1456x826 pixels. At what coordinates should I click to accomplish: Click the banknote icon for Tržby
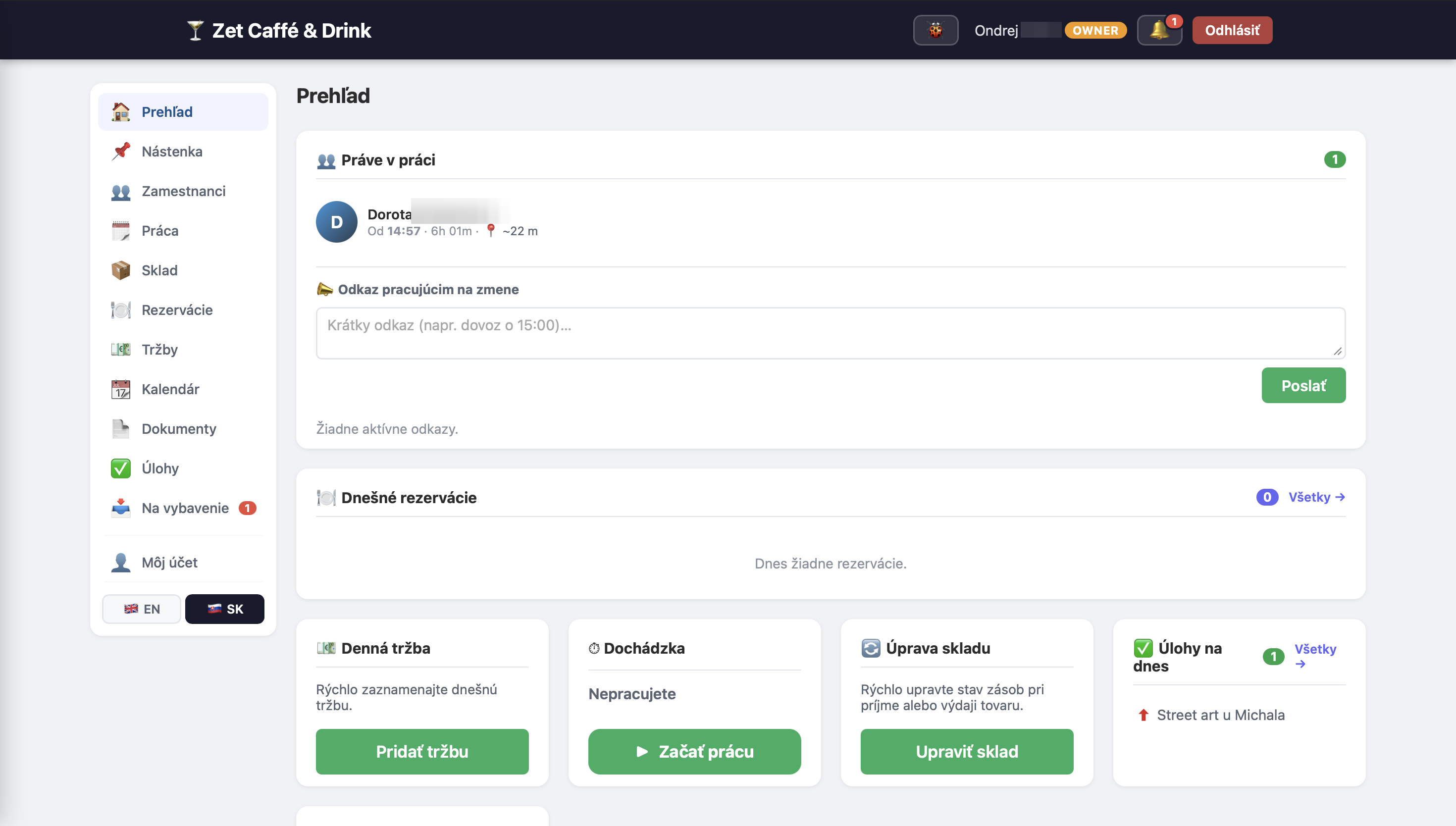point(121,350)
